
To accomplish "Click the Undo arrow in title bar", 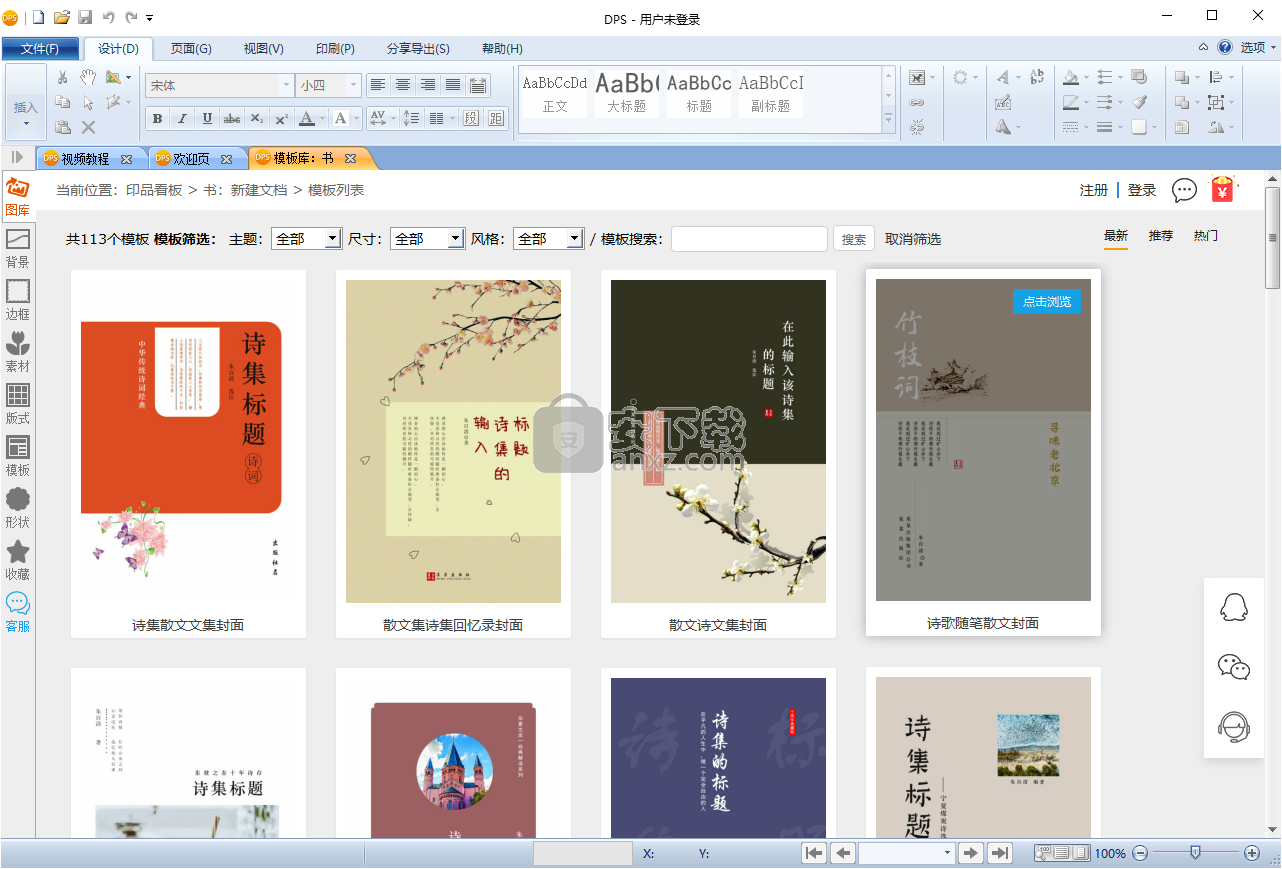I will (x=108, y=17).
